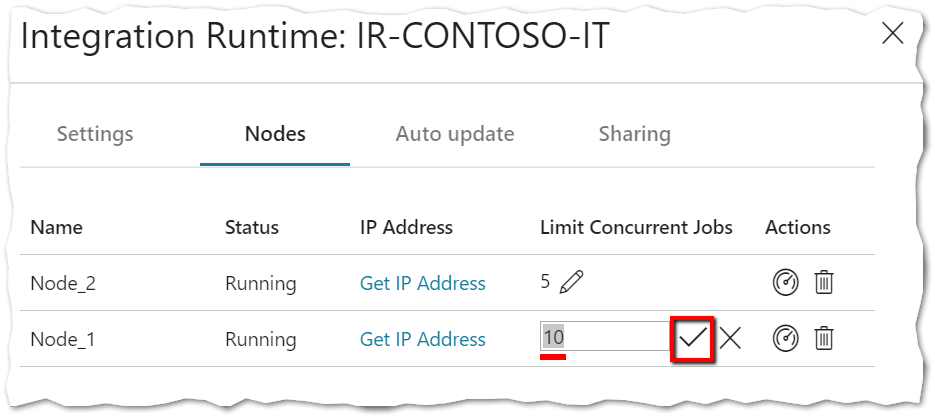
Task: Click the Name column header
Action: (57, 227)
